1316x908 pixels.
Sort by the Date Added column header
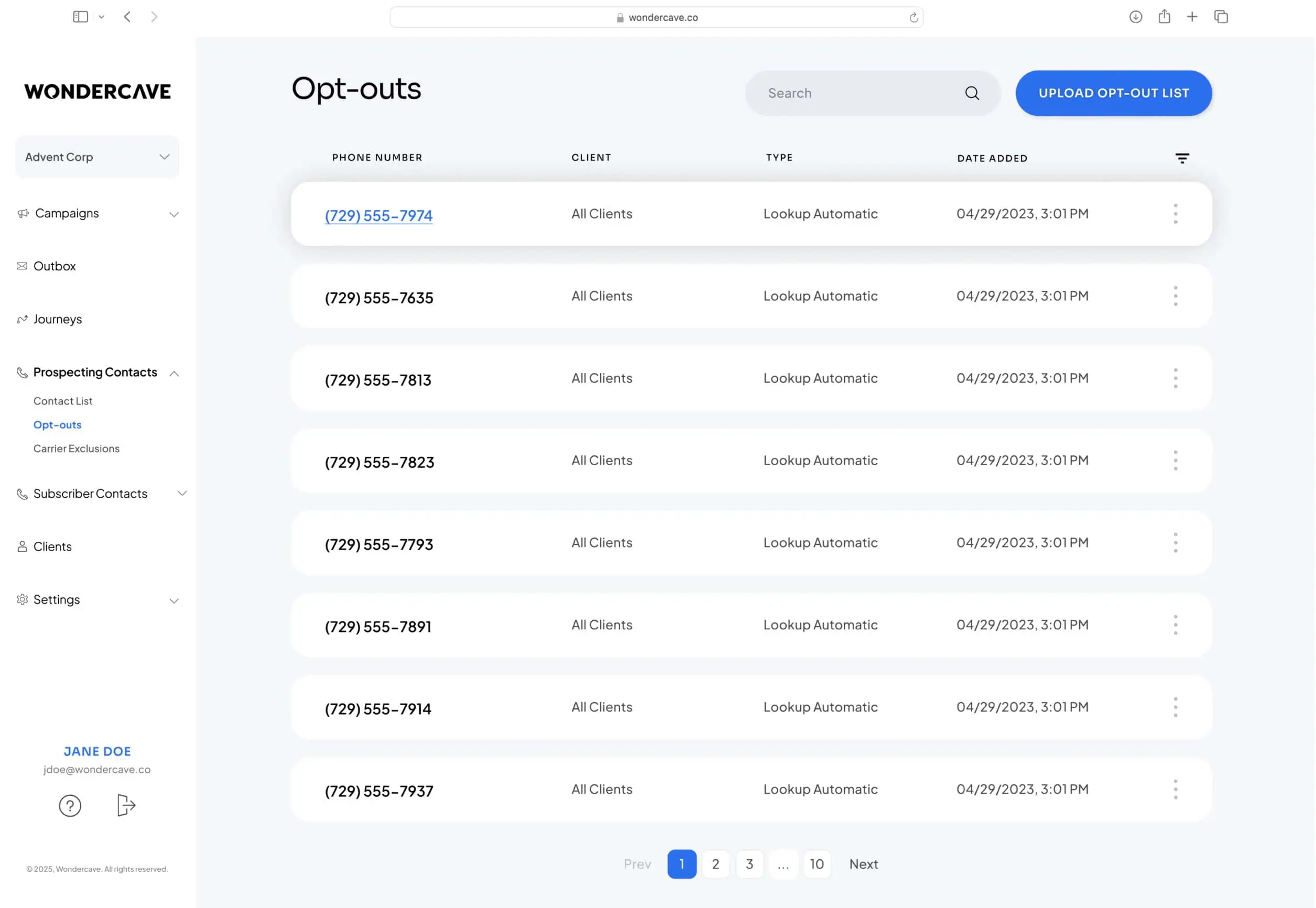point(992,158)
